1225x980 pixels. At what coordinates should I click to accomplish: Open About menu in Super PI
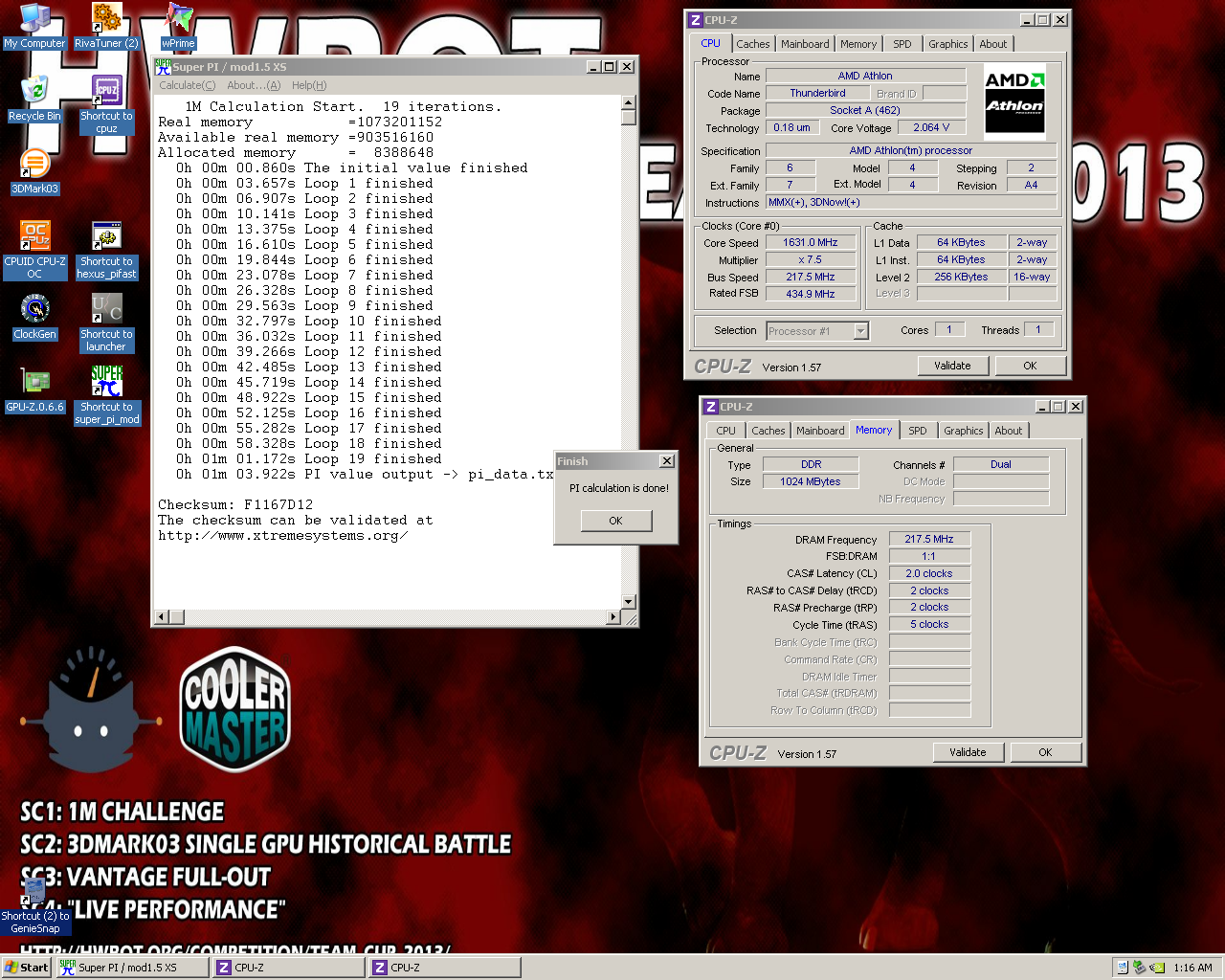click(x=254, y=85)
